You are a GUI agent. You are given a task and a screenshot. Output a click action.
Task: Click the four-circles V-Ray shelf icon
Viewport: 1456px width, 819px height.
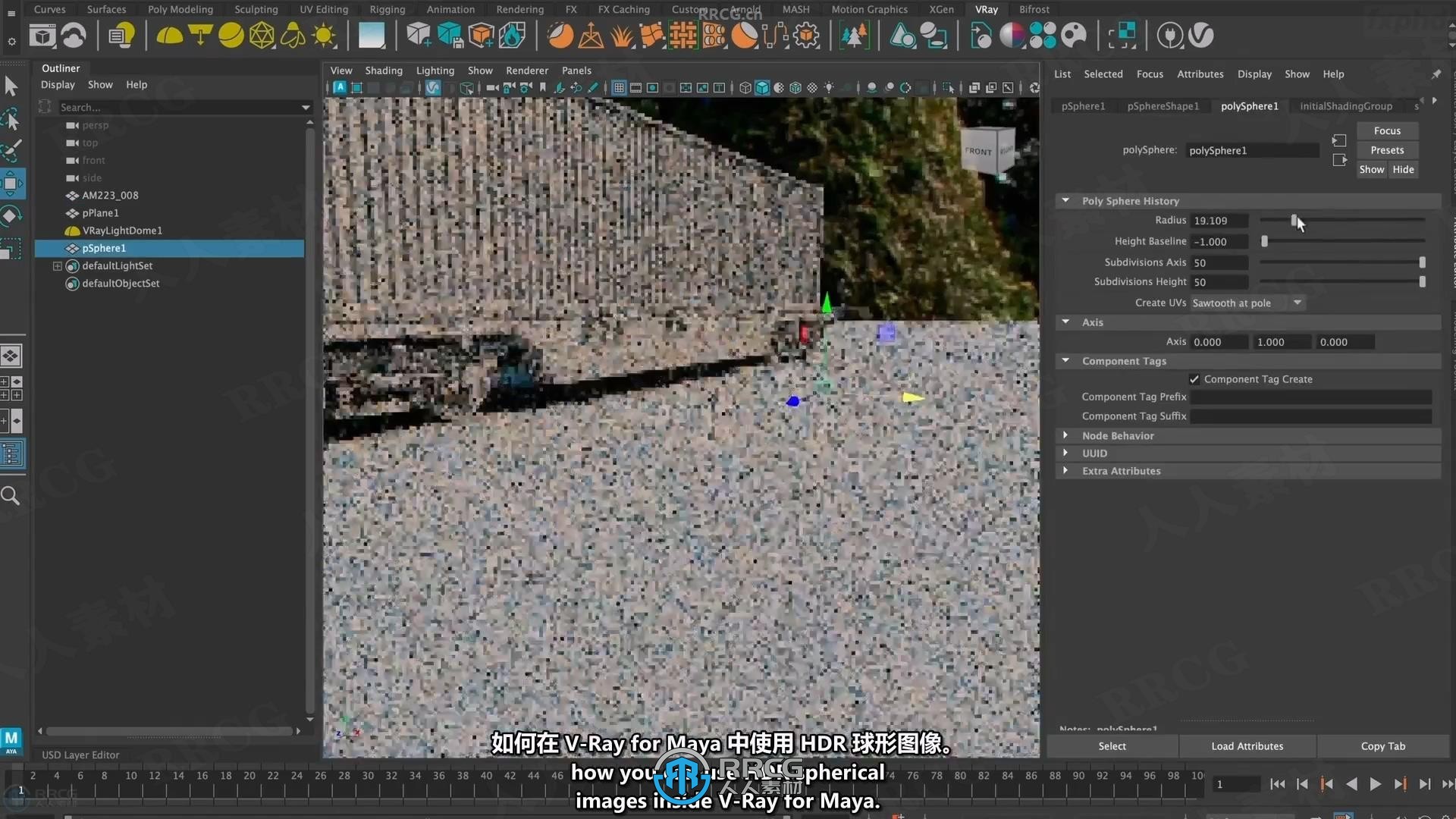pos(1043,36)
